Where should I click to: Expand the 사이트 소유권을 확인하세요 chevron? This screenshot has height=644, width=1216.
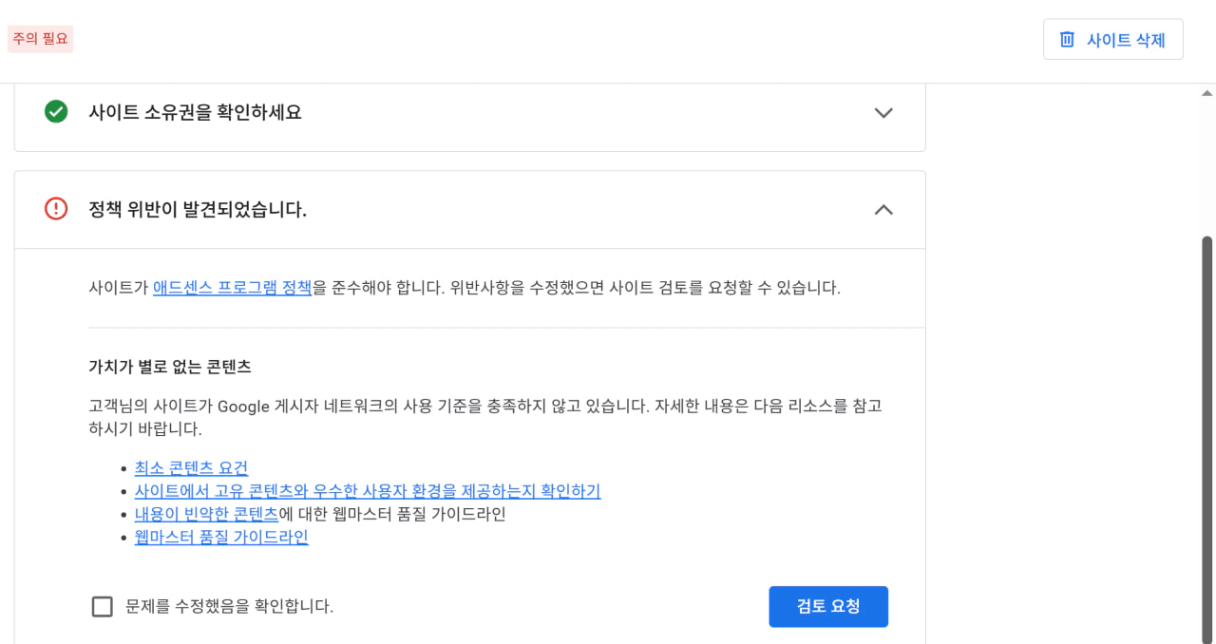(x=883, y=112)
